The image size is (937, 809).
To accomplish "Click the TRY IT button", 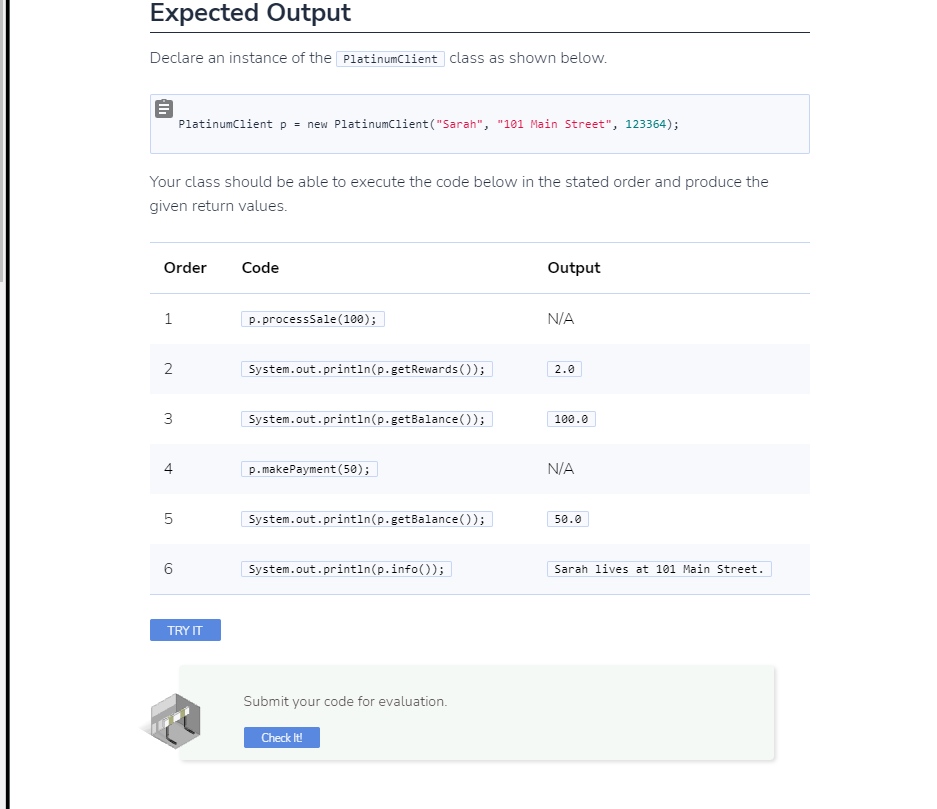I will pos(185,630).
